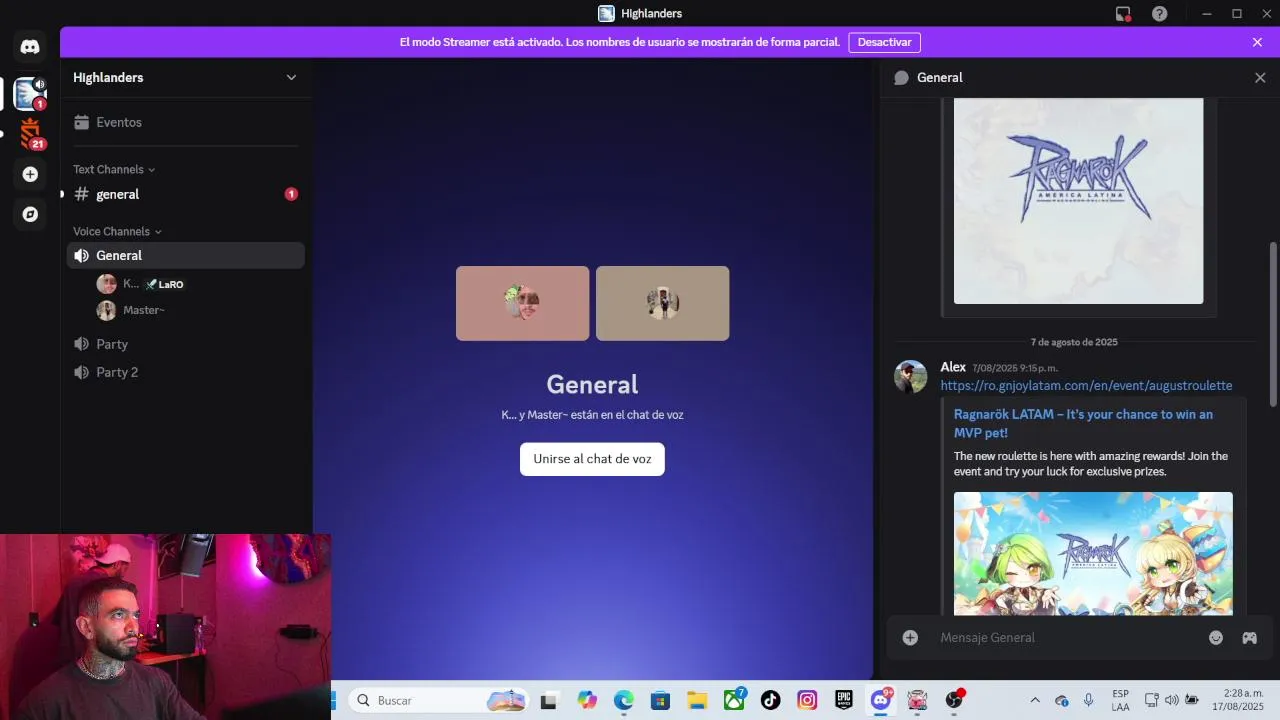Launch Epic Games from the taskbar
The image size is (1280, 720).
coord(844,700)
